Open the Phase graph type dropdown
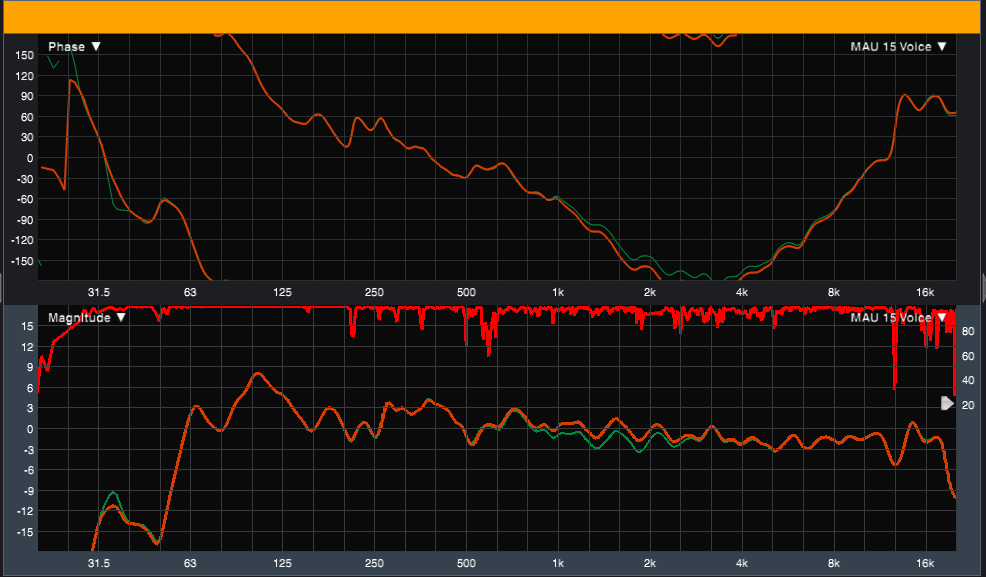 (74, 46)
